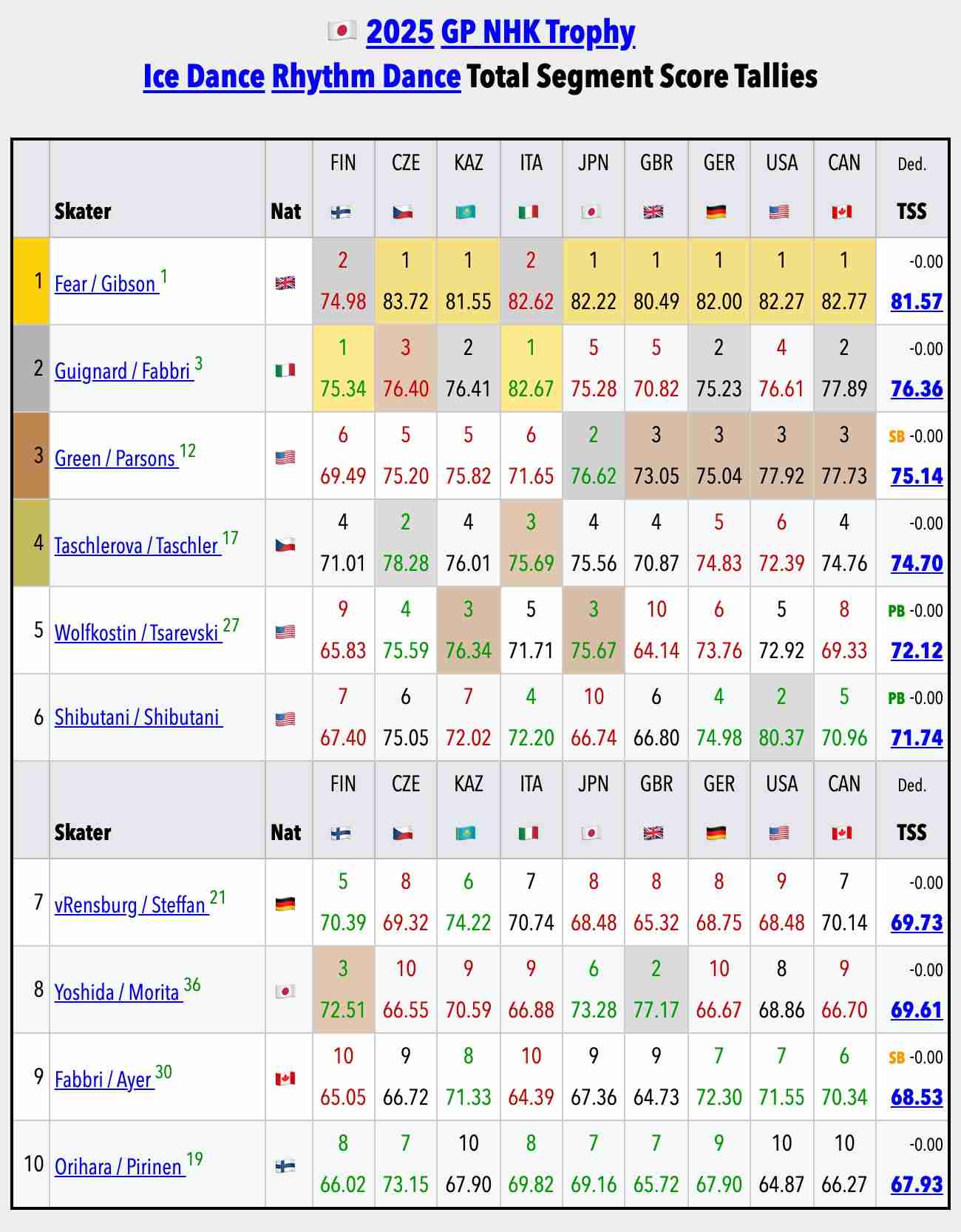Click the British flag in Fear / Gibson row
This screenshot has width=961, height=1232.
pos(285,282)
